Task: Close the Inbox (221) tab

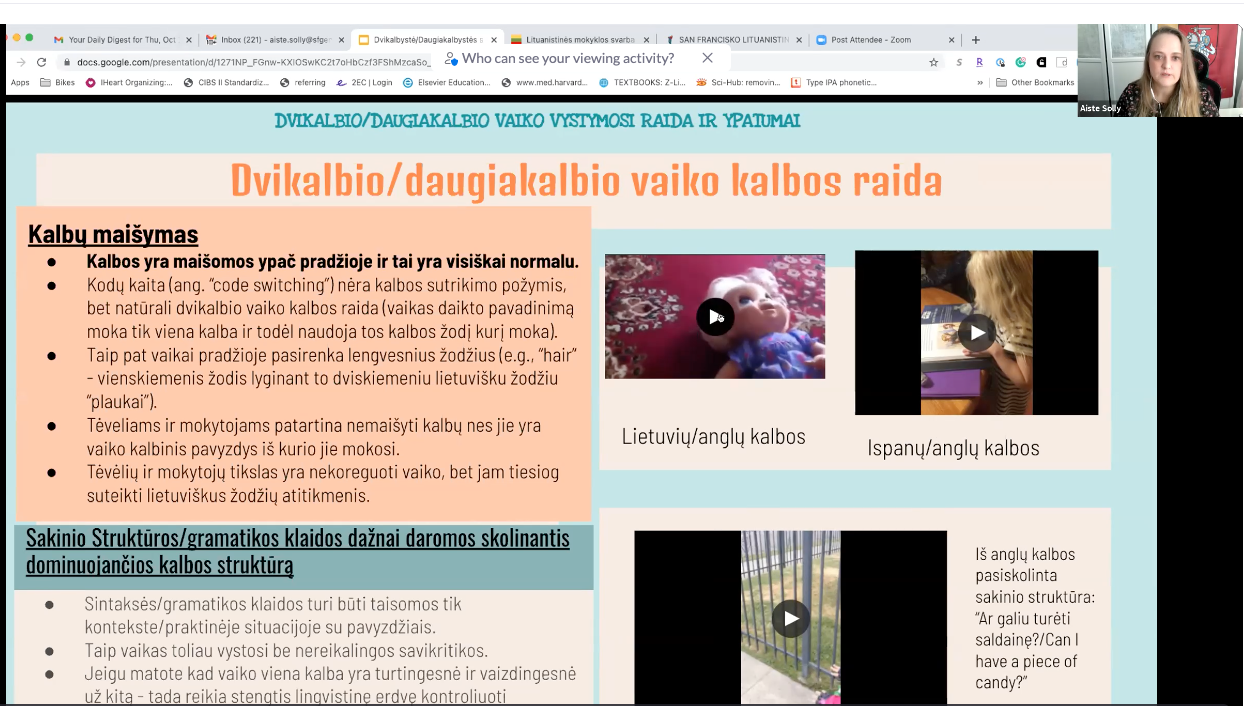Action: point(341,40)
